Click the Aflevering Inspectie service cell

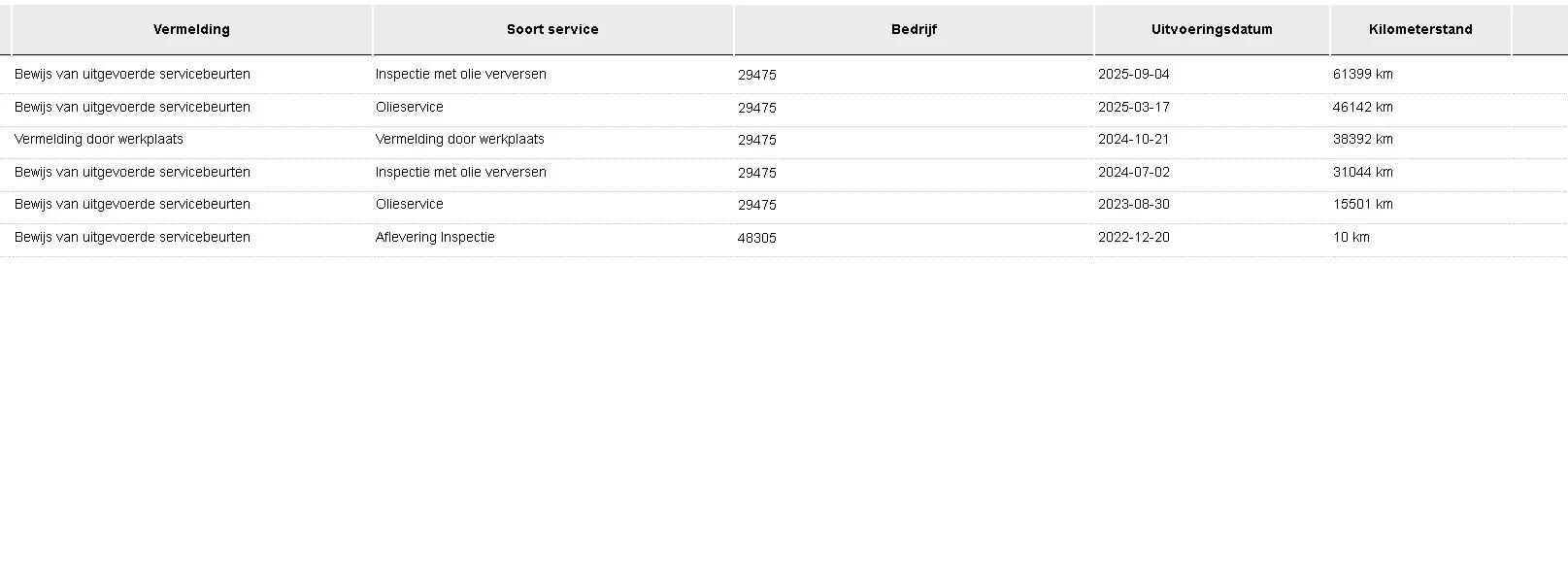tap(435, 237)
